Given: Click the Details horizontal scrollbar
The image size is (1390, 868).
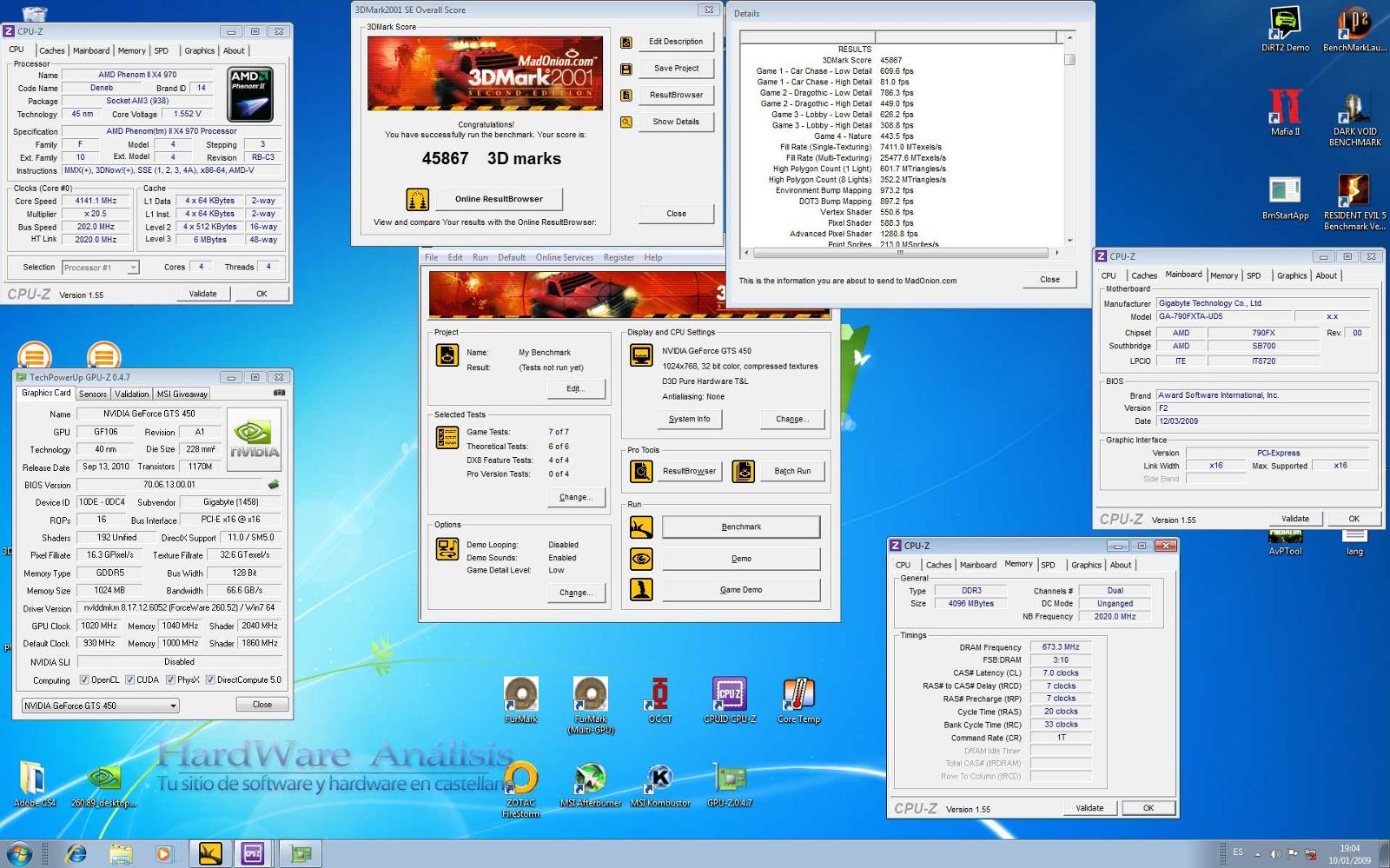Looking at the screenshot, I should [901, 253].
